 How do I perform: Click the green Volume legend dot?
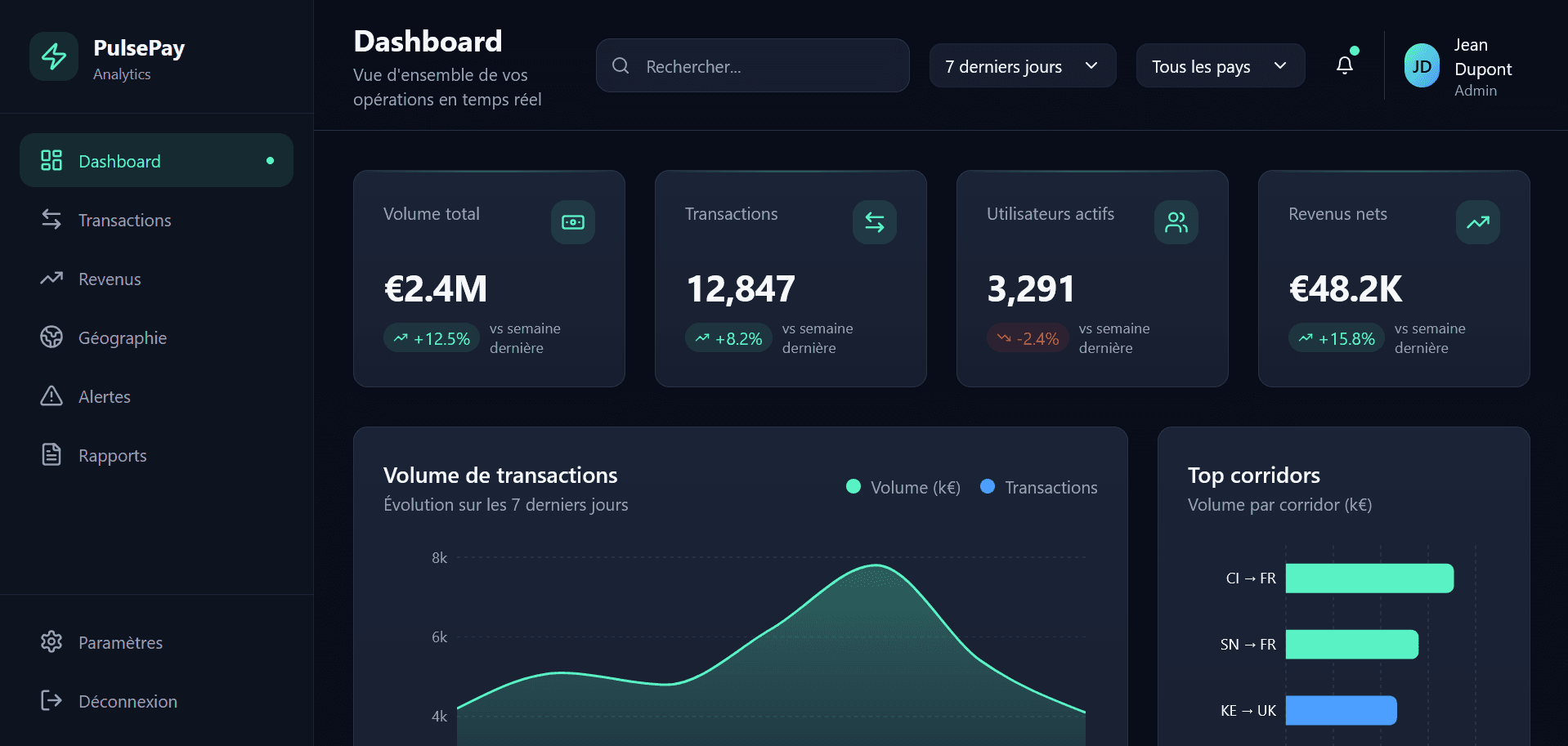(x=853, y=486)
